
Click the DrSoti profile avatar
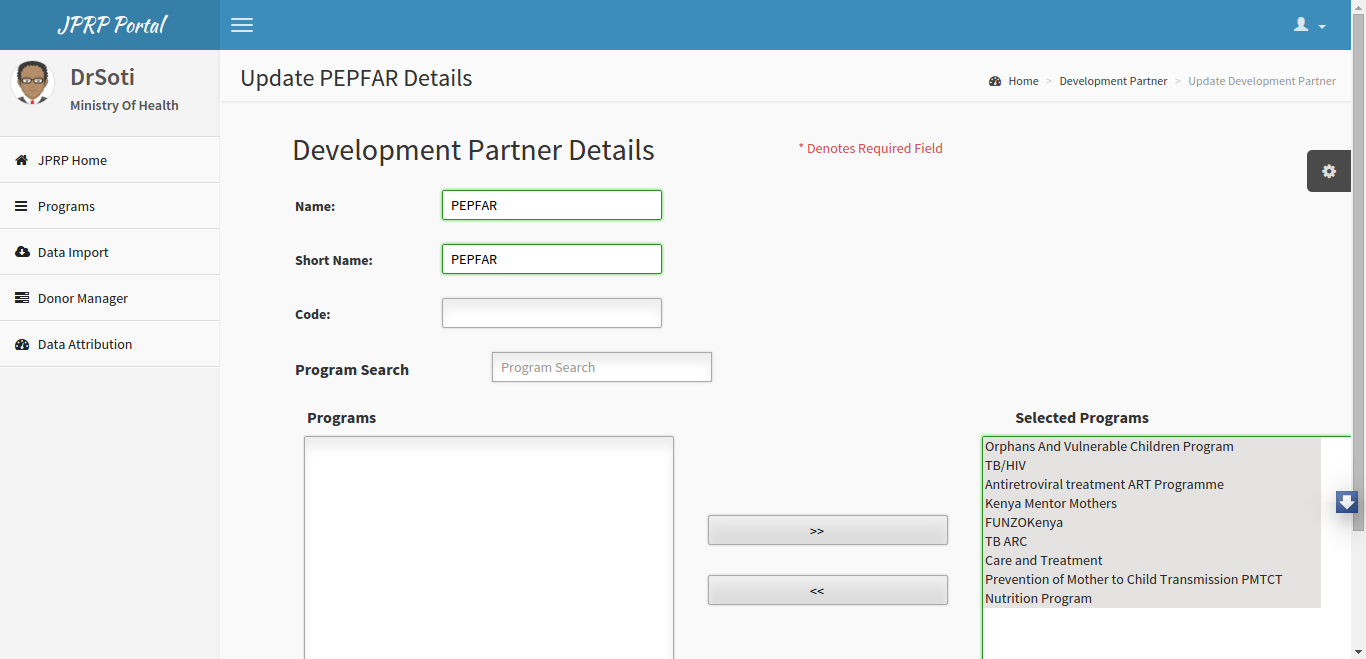pos(32,83)
